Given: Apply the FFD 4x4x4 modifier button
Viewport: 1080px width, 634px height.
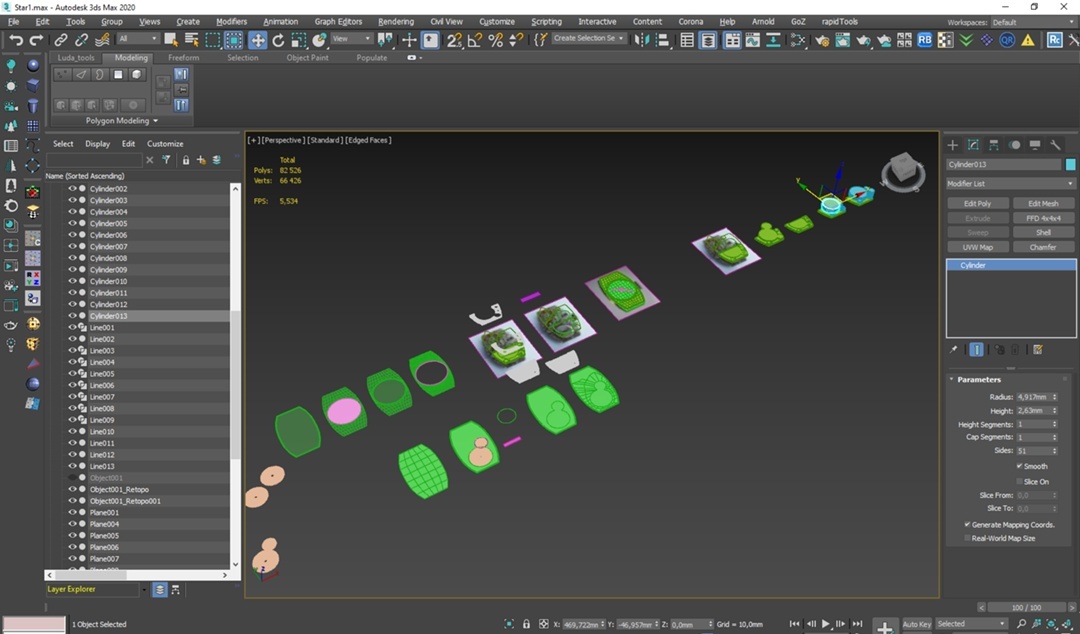Looking at the screenshot, I should [1043, 218].
